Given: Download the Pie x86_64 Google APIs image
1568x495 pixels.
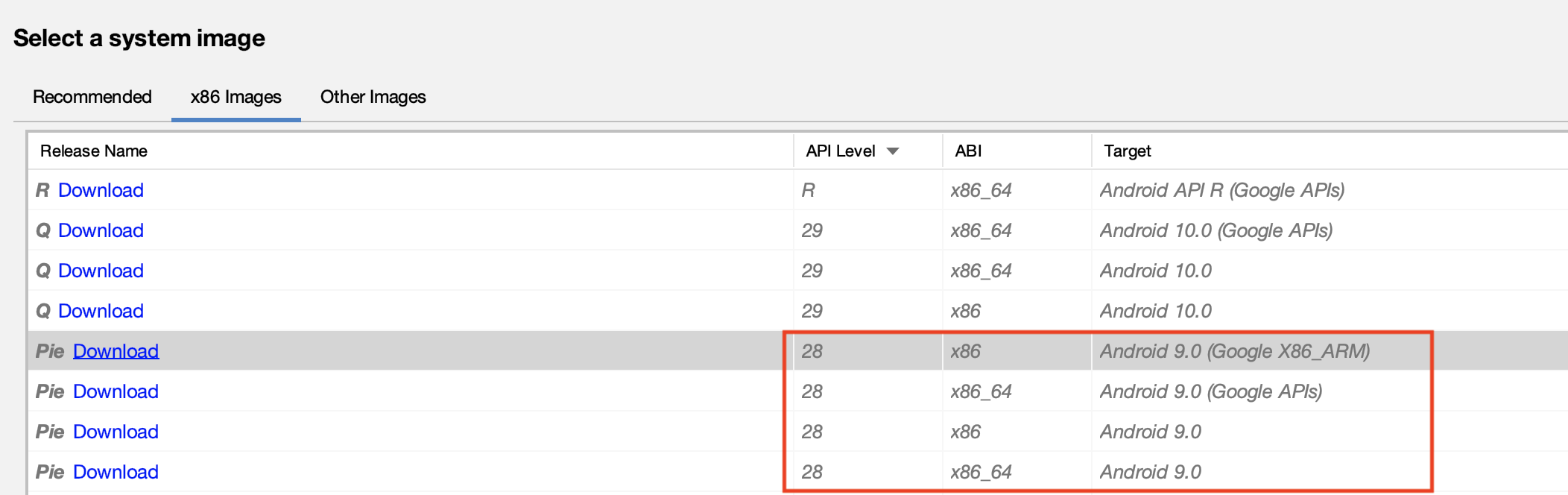Looking at the screenshot, I should tap(116, 391).
